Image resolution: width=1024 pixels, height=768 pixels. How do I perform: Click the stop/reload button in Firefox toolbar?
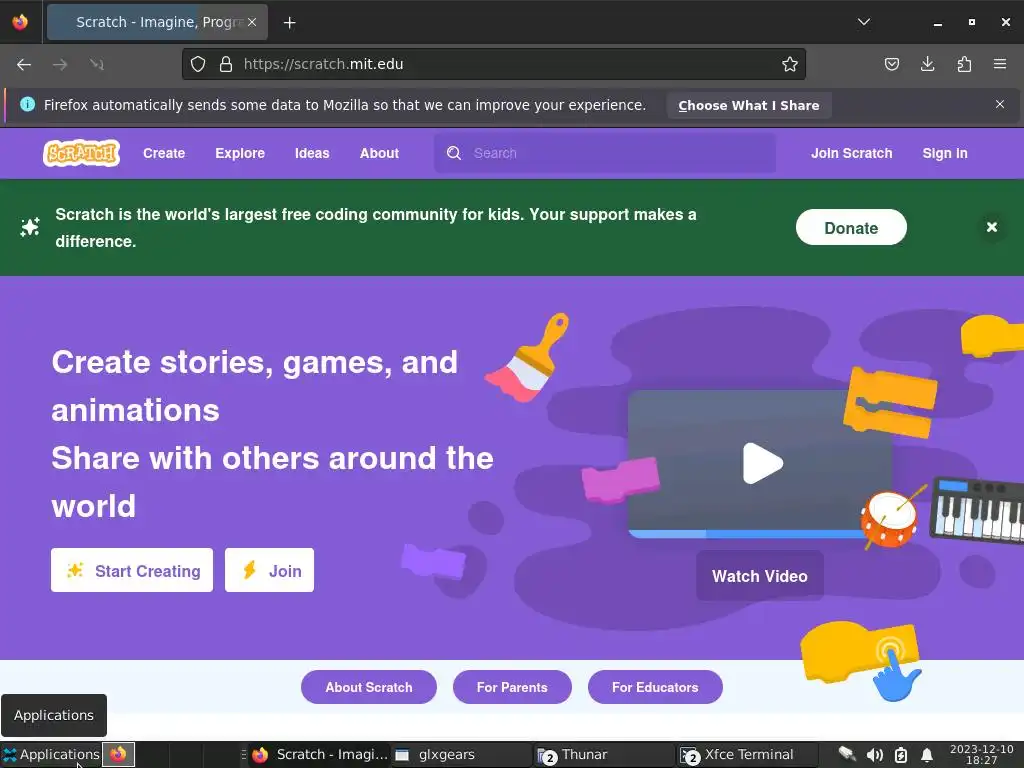click(97, 64)
